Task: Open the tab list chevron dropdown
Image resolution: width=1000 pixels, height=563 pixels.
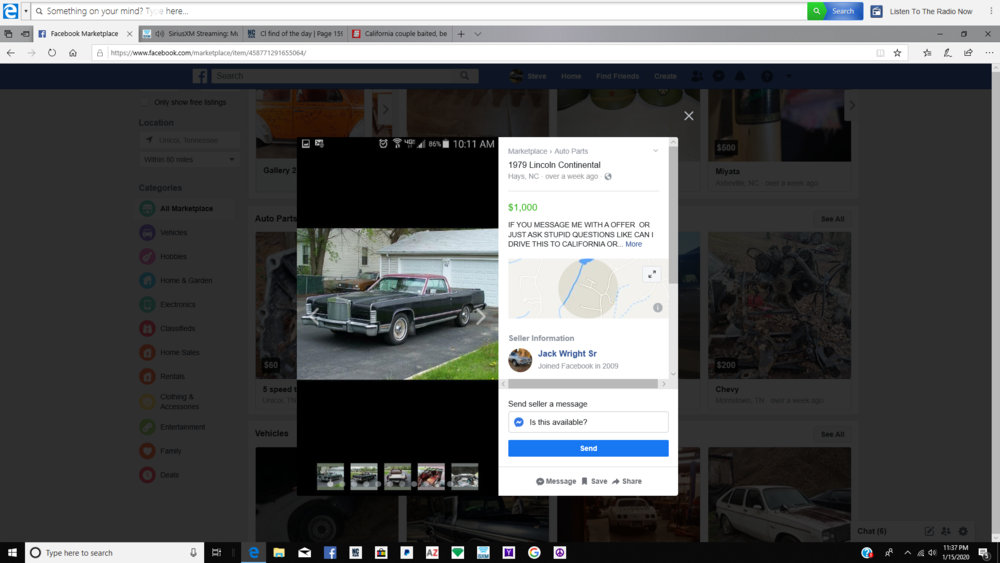Action: pos(478,34)
